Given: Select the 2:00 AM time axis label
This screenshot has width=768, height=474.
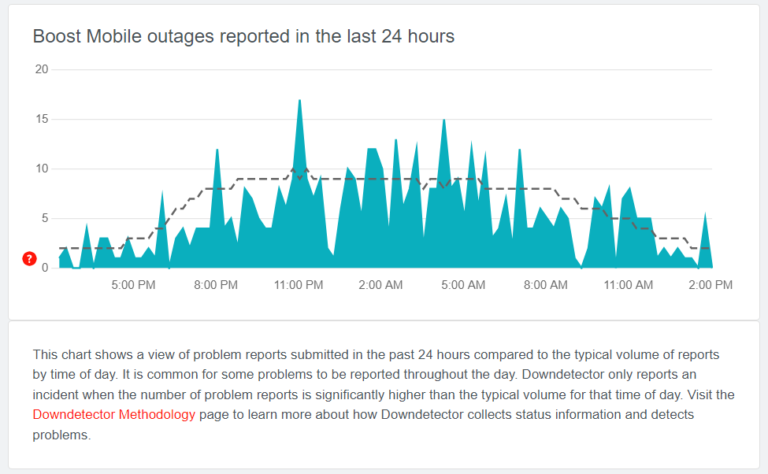Looking at the screenshot, I should pos(380,286).
